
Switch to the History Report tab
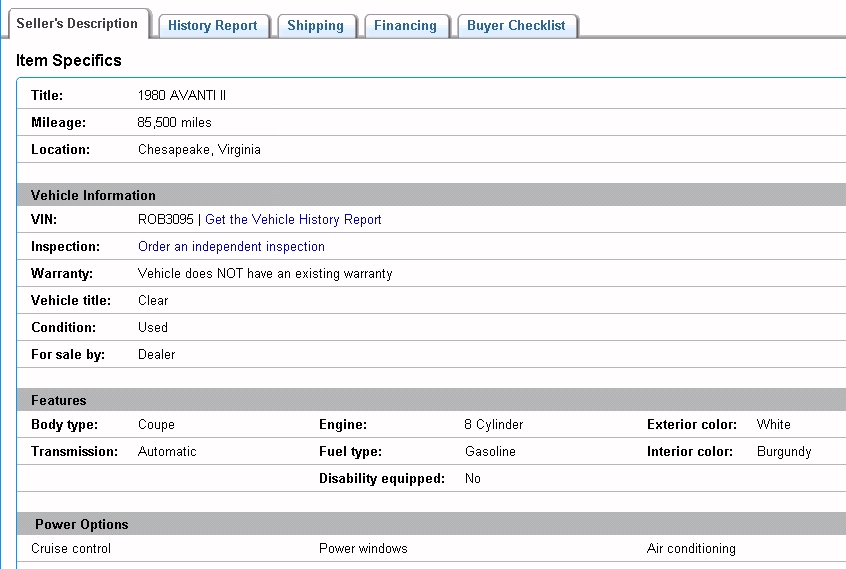(x=212, y=26)
